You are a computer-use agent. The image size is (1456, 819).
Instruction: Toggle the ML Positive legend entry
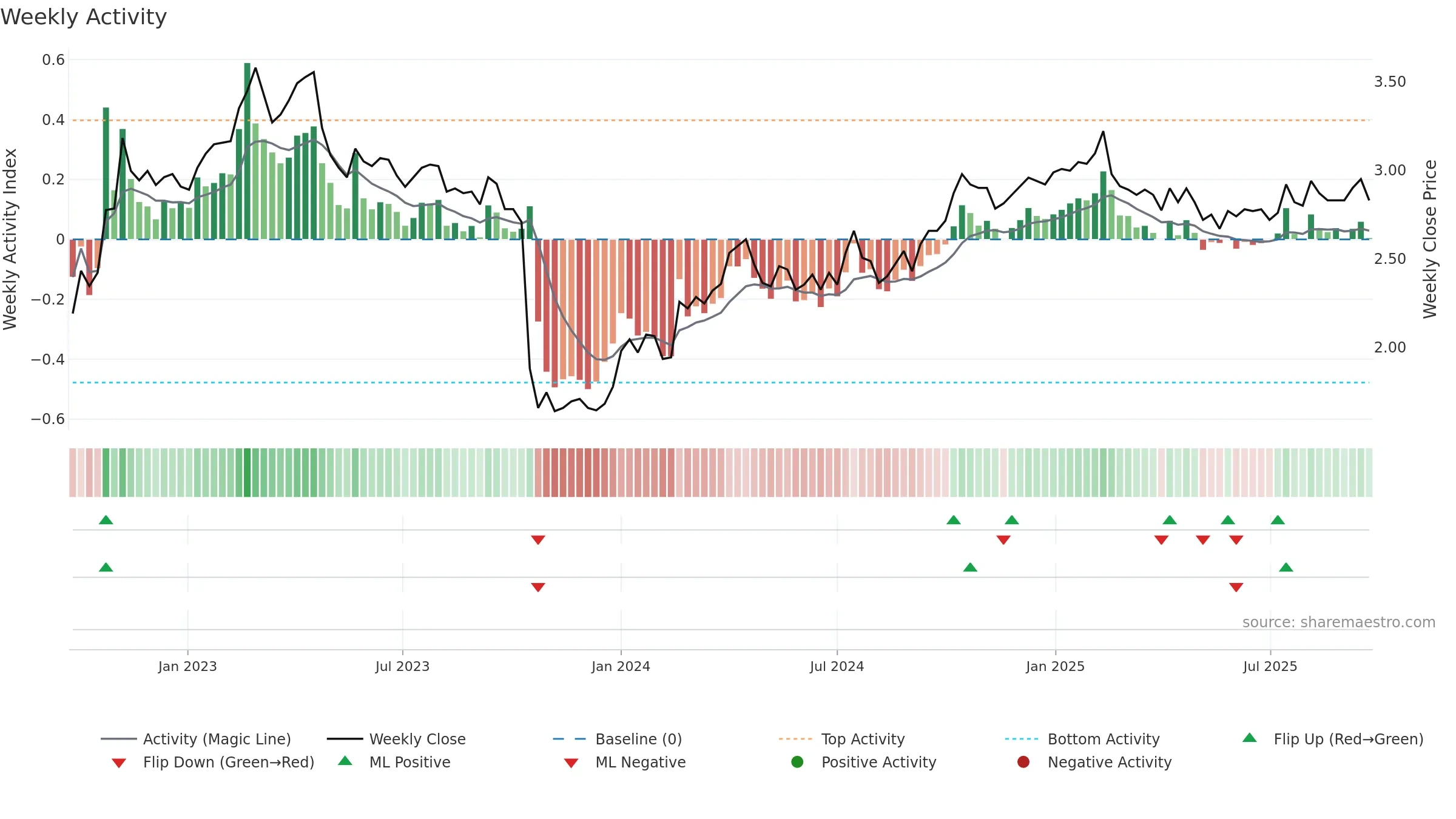(x=394, y=762)
